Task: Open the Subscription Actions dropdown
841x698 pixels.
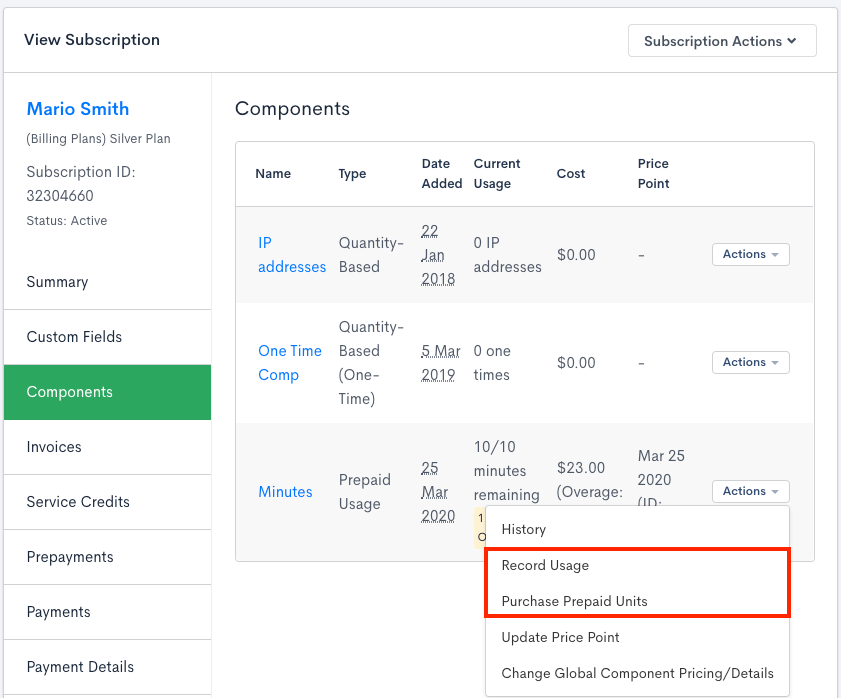Action: [721, 41]
